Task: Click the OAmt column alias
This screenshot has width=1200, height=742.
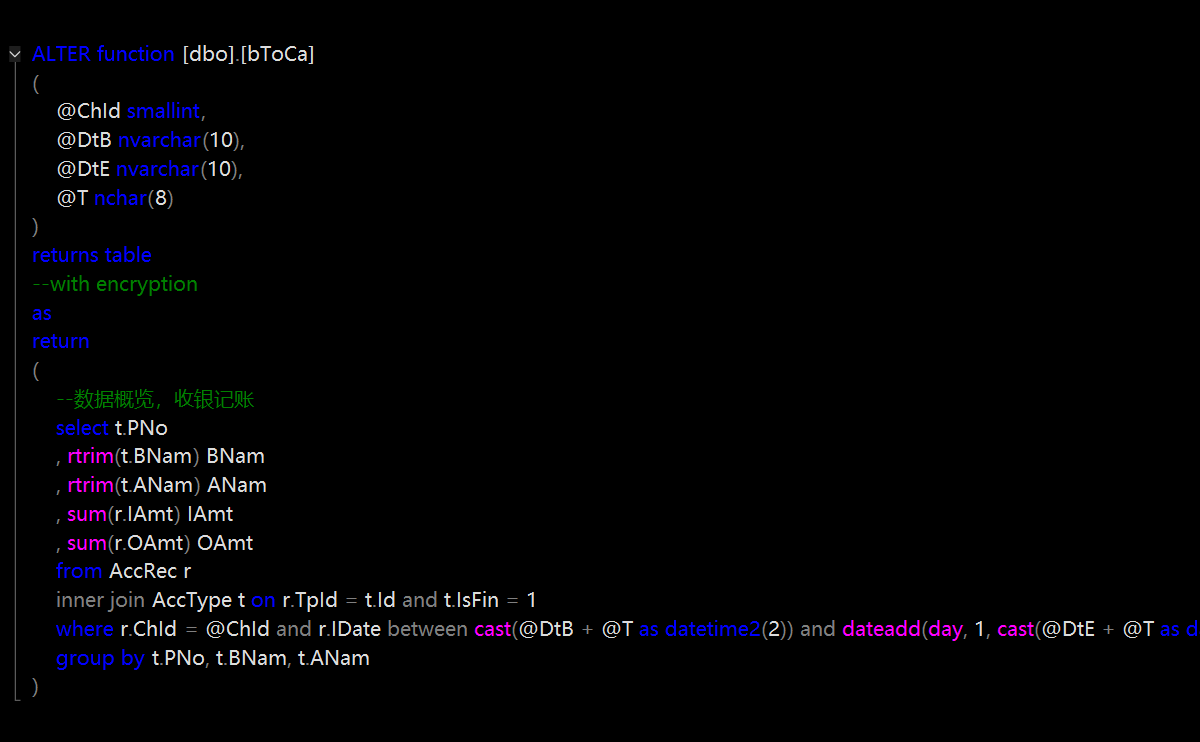Action: point(225,544)
